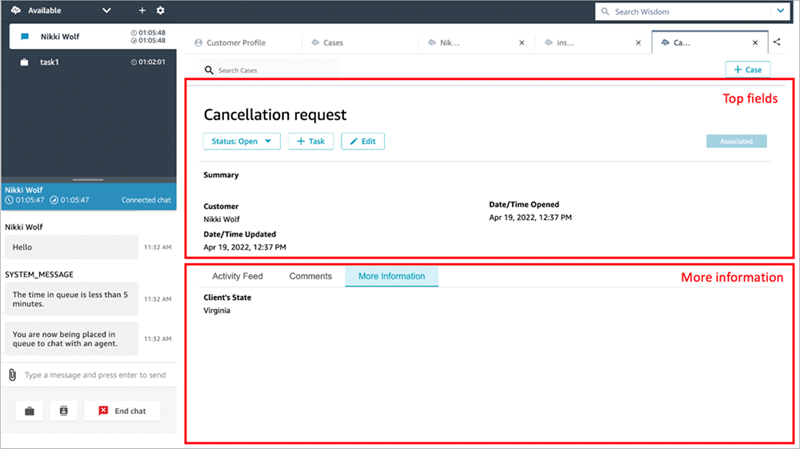Close the active Ca... case tab
The height and width of the screenshot is (449, 800).
click(755, 44)
